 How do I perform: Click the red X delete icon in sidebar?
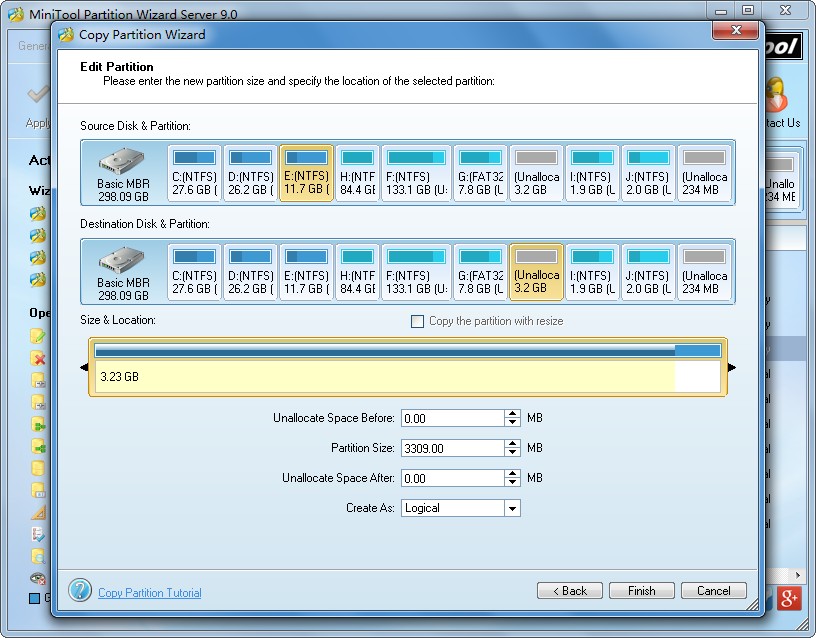tap(38, 358)
